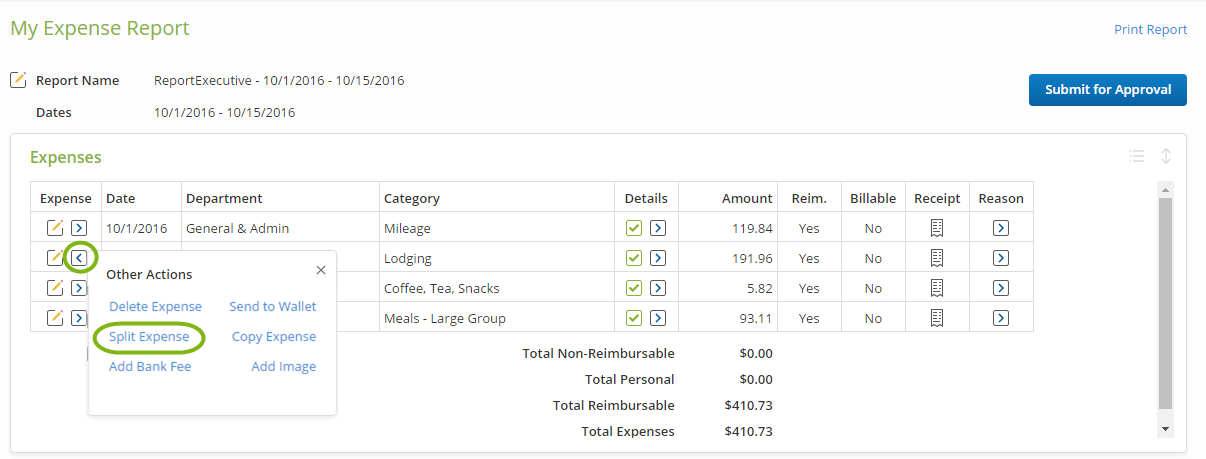The image size is (1206, 459).
Task: Toggle the Details checkmark for Mileage
Action: pos(634,228)
